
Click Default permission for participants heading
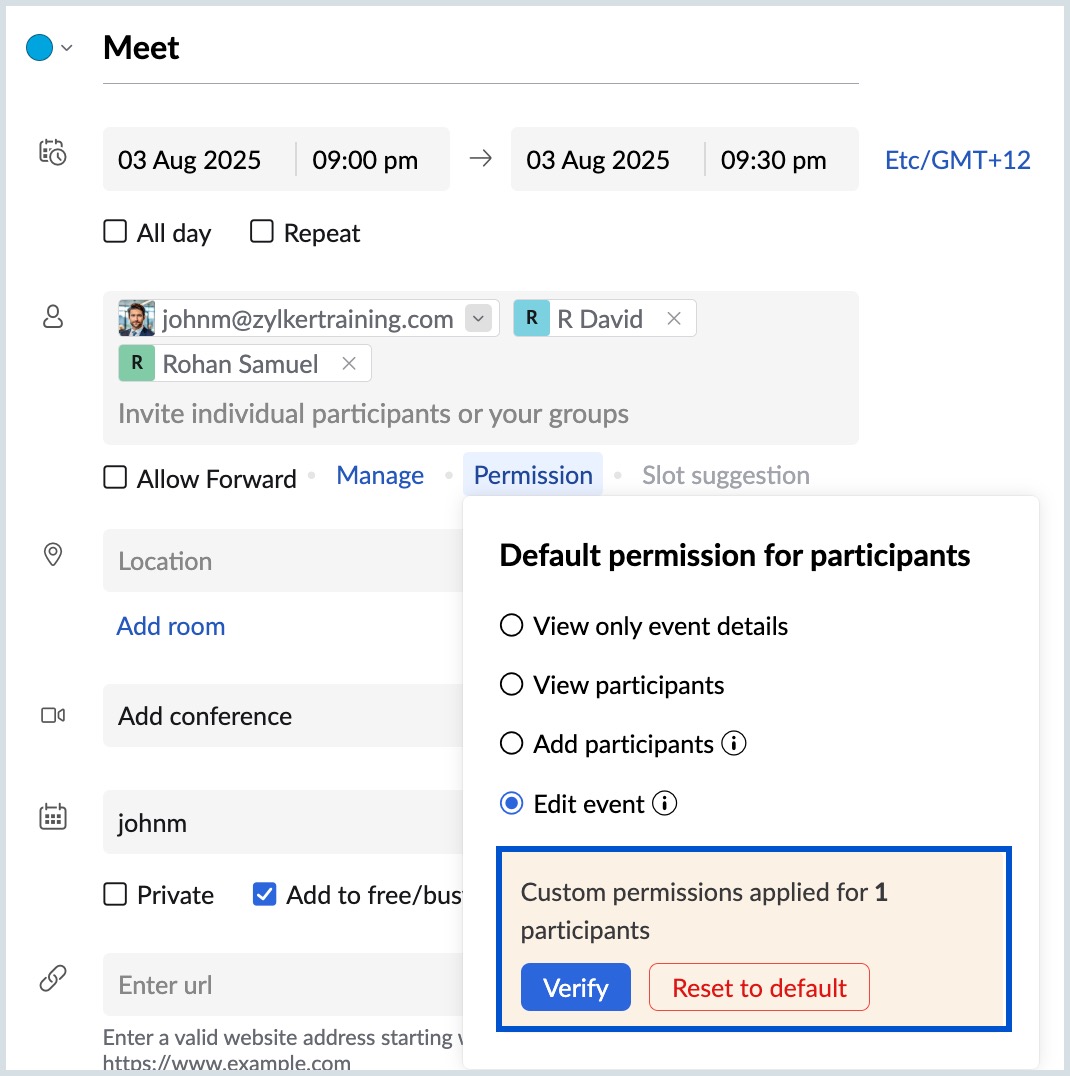pos(734,555)
